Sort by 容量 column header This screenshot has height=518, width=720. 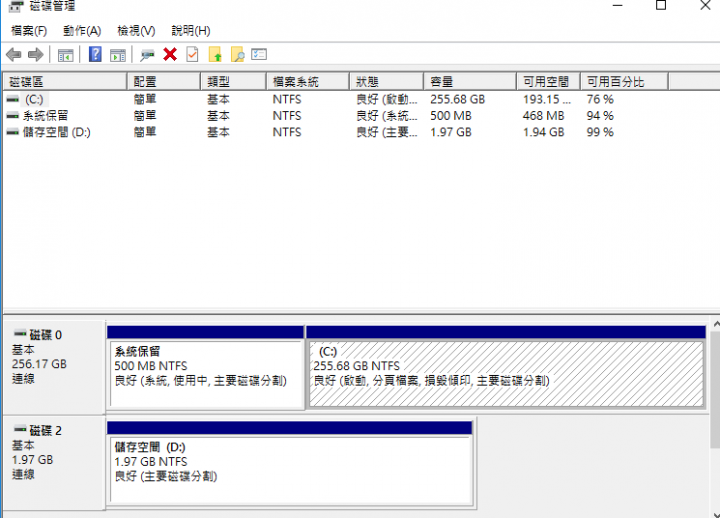pos(470,82)
